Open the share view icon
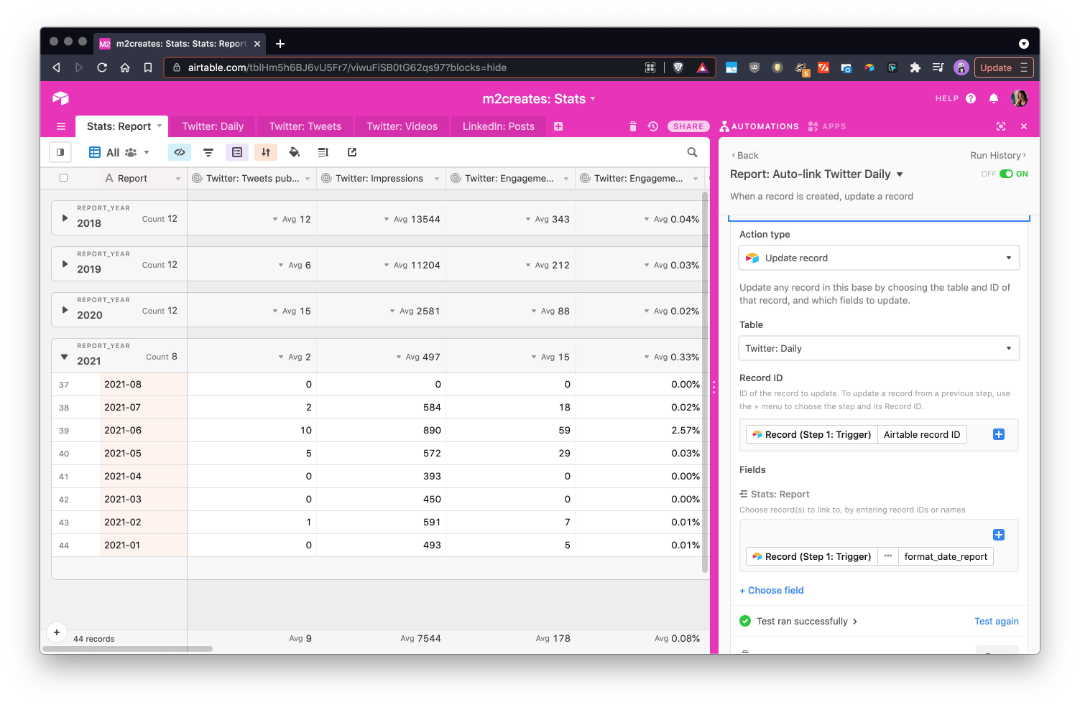This screenshot has height=707, width=1080. click(350, 152)
